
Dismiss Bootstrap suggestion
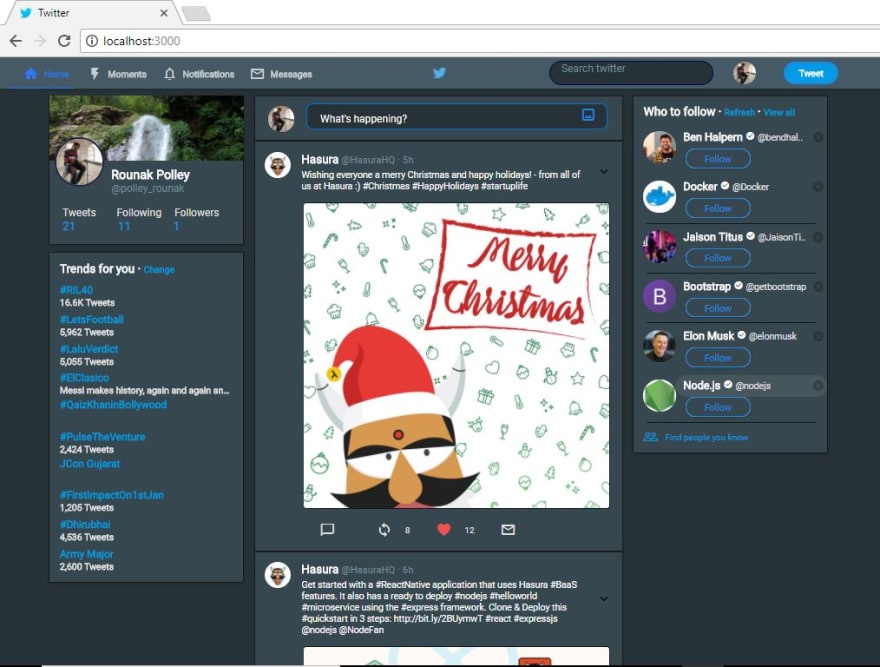818,286
